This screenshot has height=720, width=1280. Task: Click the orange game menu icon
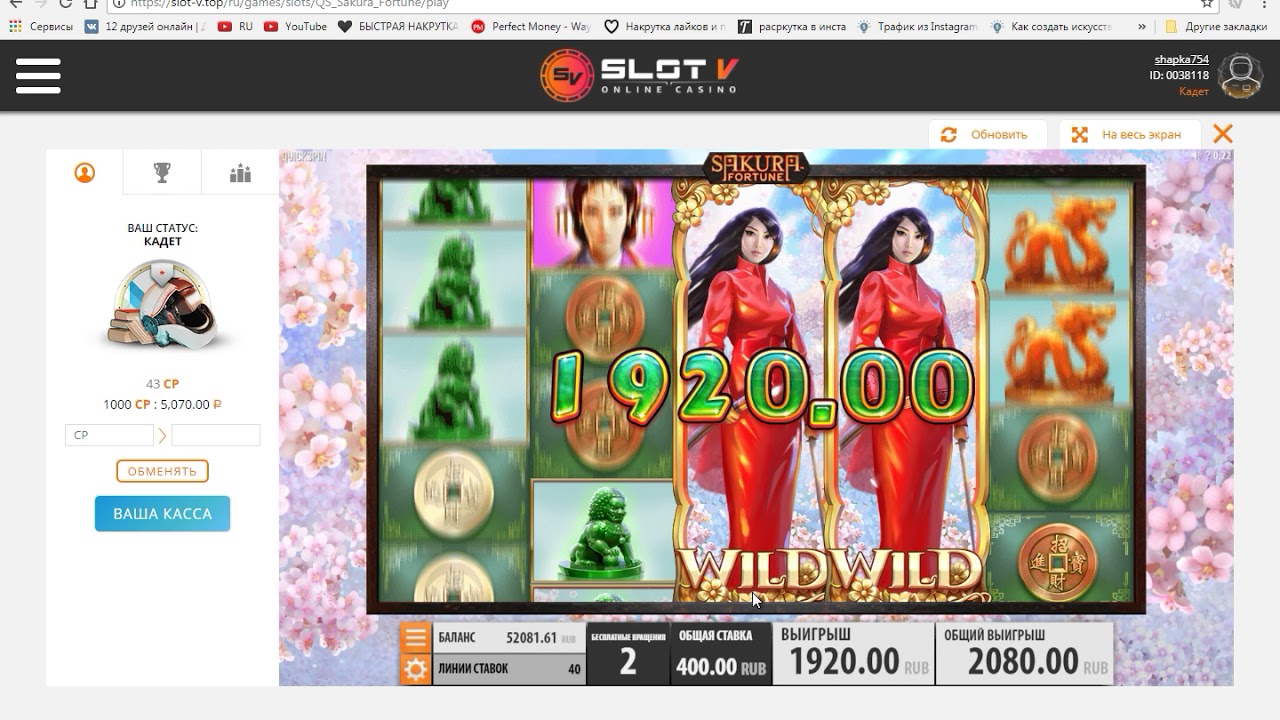(x=416, y=638)
